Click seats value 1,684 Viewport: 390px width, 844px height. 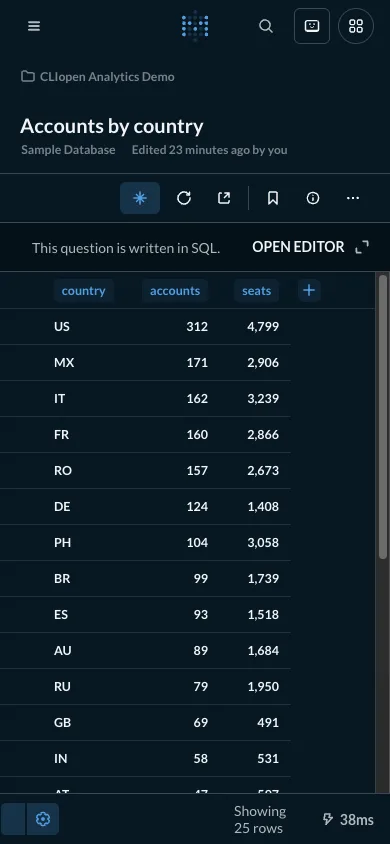click(263, 650)
